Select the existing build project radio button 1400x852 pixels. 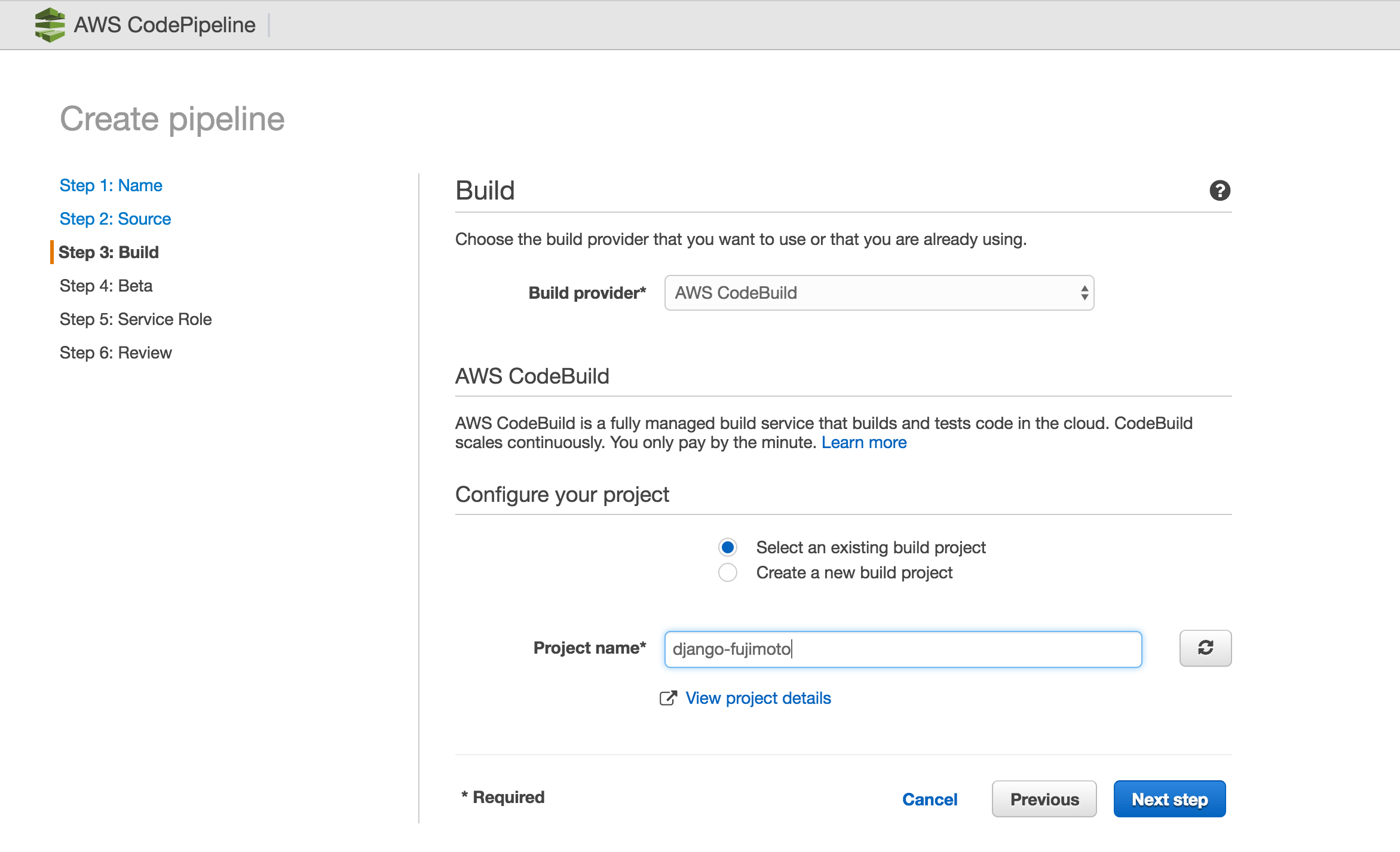click(727, 547)
